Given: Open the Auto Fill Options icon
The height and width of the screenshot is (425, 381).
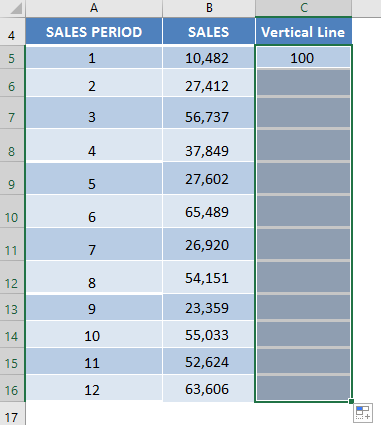Looking at the screenshot, I should (x=363, y=412).
